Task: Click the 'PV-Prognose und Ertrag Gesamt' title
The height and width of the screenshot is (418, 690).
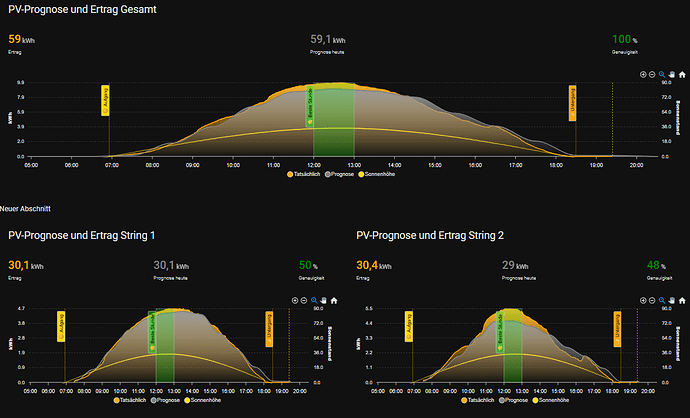Action: pyautogui.click(x=82, y=9)
